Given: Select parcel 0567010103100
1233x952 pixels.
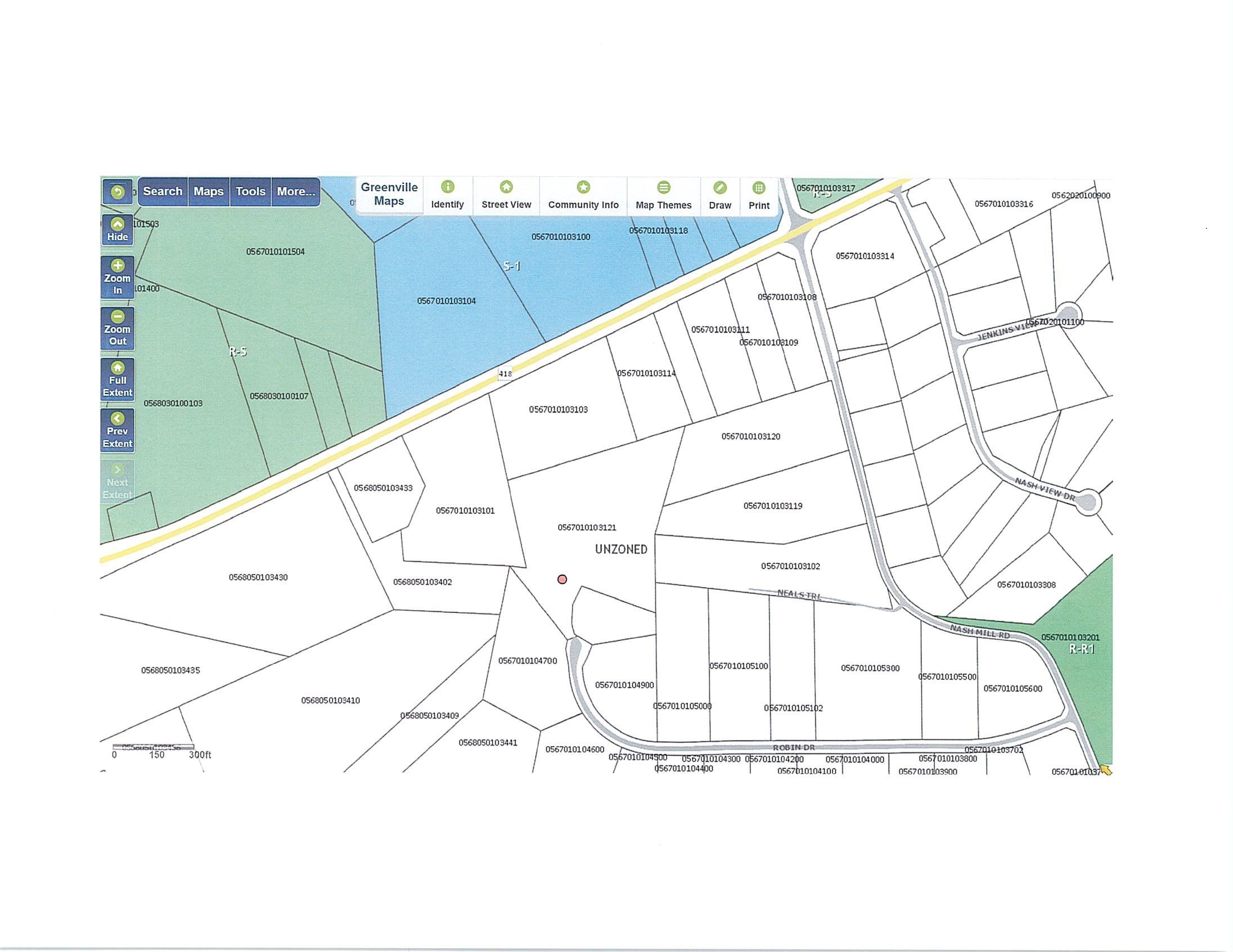Looking at the screenshot, I should click(x=561, y=237).
